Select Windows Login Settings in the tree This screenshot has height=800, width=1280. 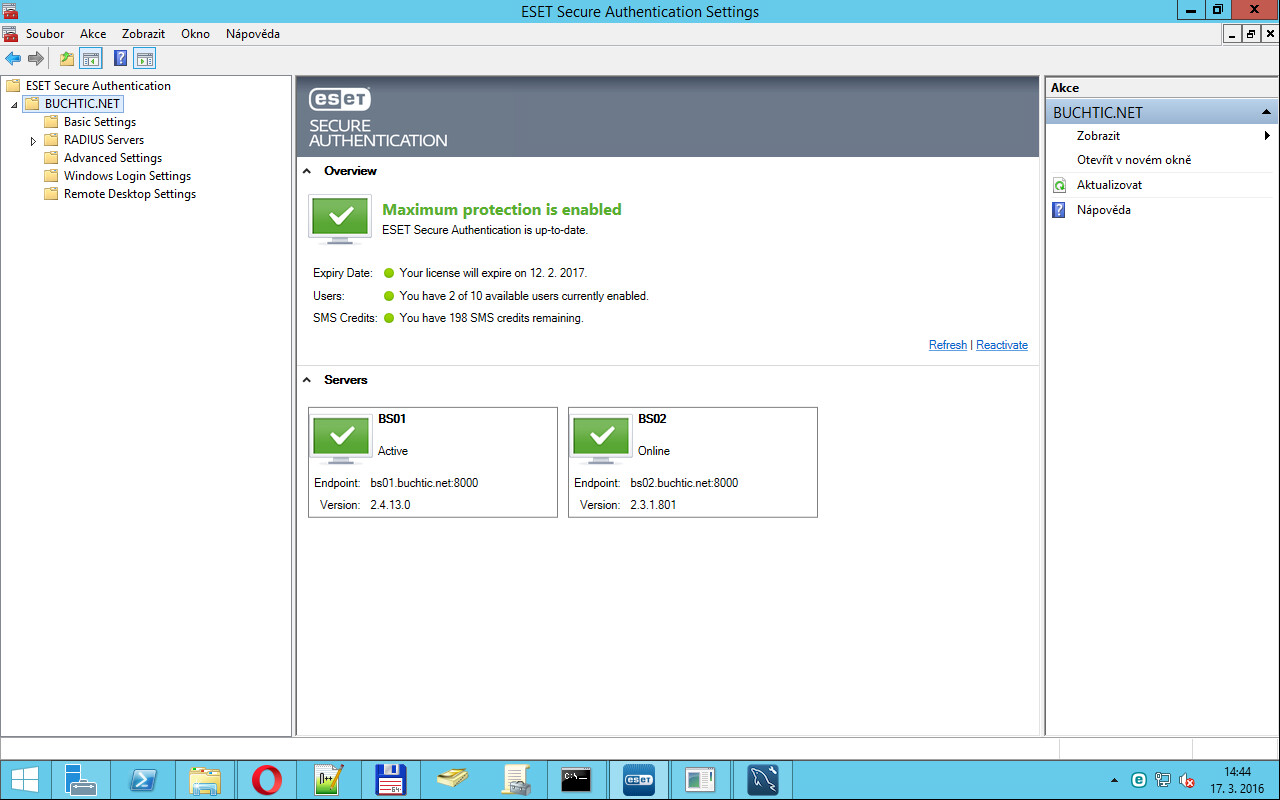[127, 176]
